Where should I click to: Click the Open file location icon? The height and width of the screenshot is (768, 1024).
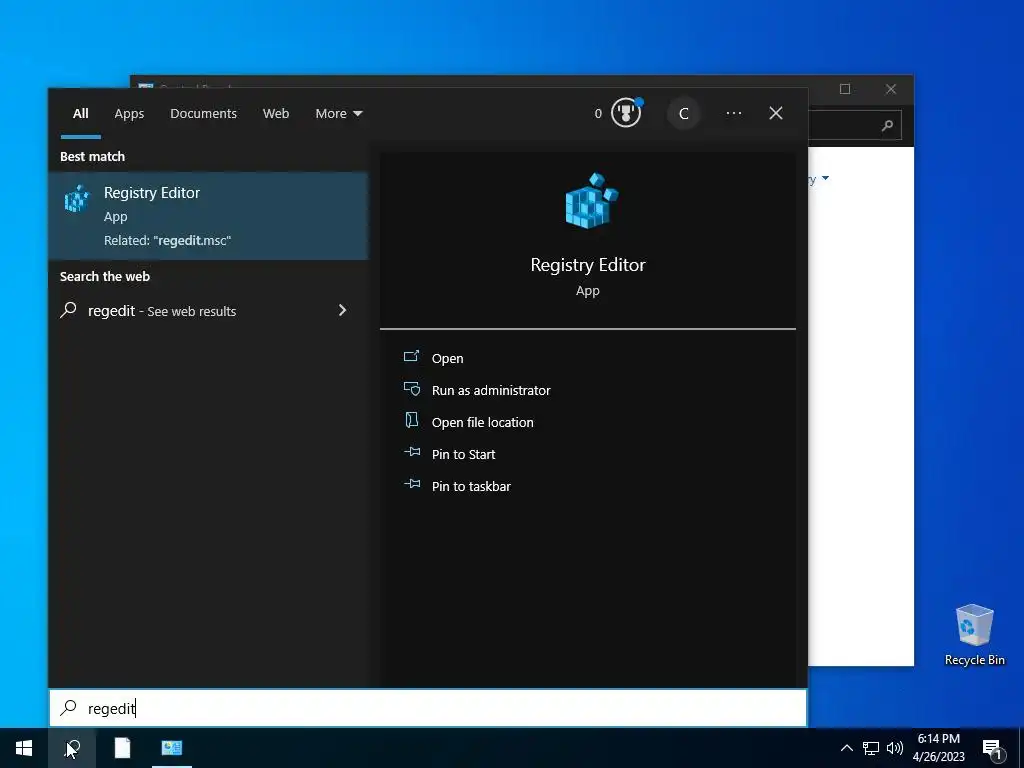tap(411, 420)
